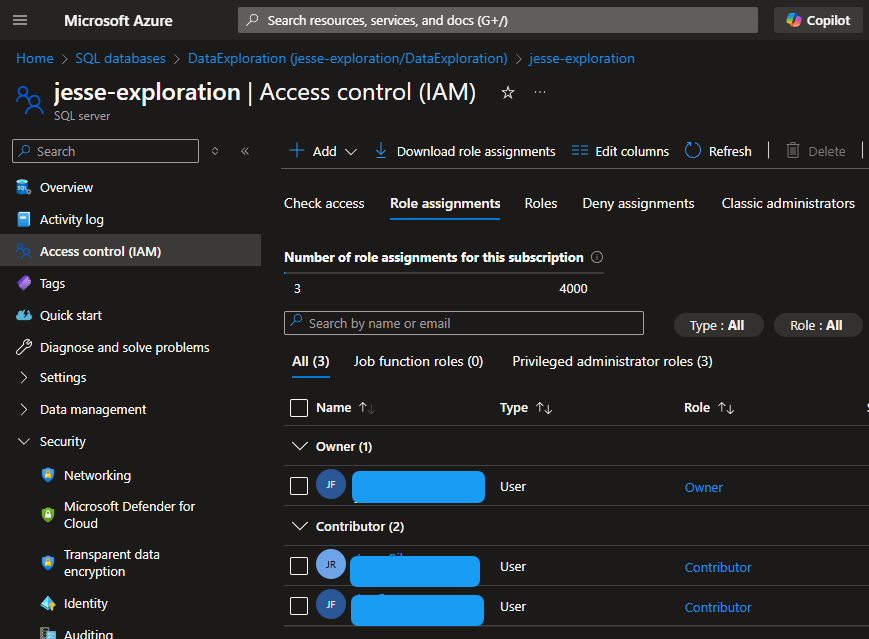869x639 pixels.
Task: Open Transparent data encryption
Action: coord(111,563)
